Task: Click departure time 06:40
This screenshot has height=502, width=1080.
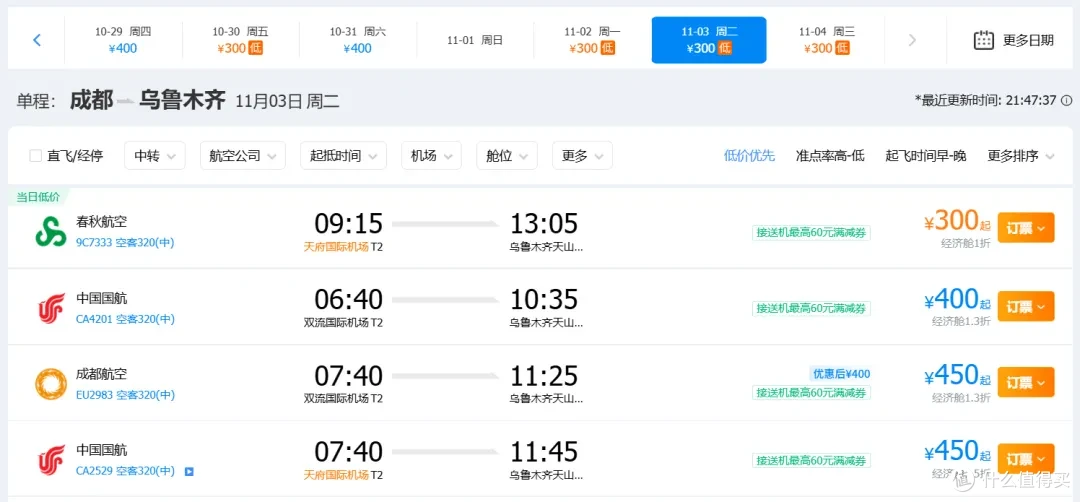Action: [x=349, y=300]
